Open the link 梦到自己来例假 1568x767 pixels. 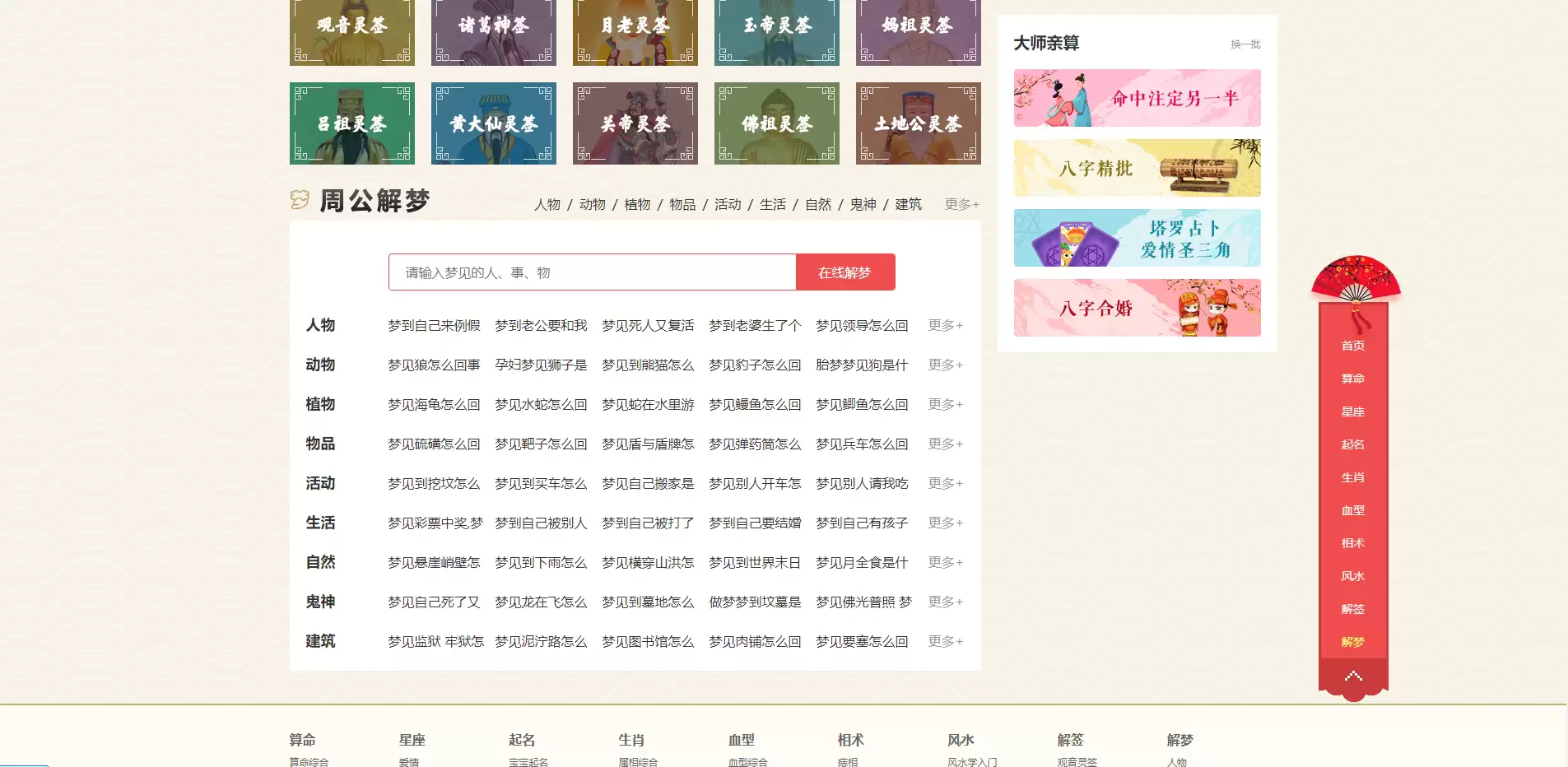pyautogui.click(x=435, y=325)
